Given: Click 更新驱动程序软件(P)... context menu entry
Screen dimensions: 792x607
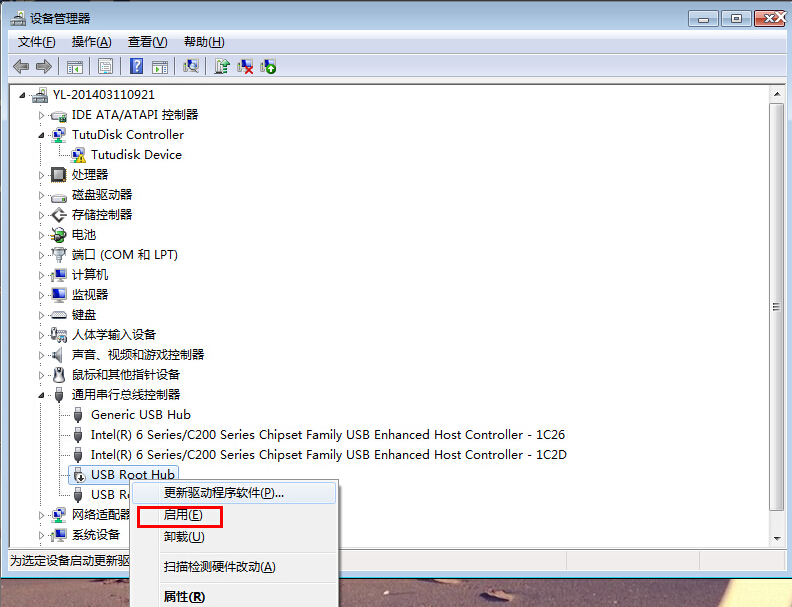Looking at the screenshot, I should [x=224, y=493].
